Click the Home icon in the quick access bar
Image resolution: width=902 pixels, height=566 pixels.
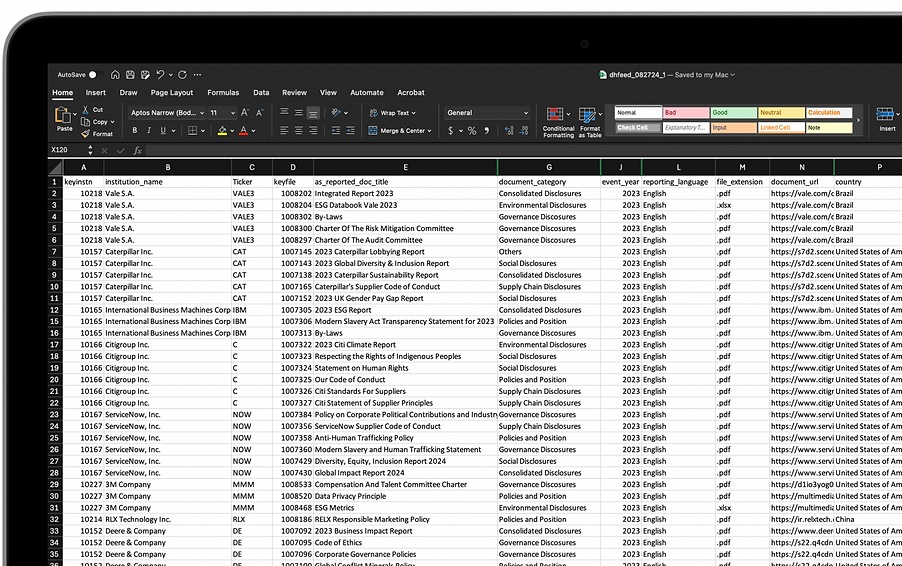[x=115, y=75]
